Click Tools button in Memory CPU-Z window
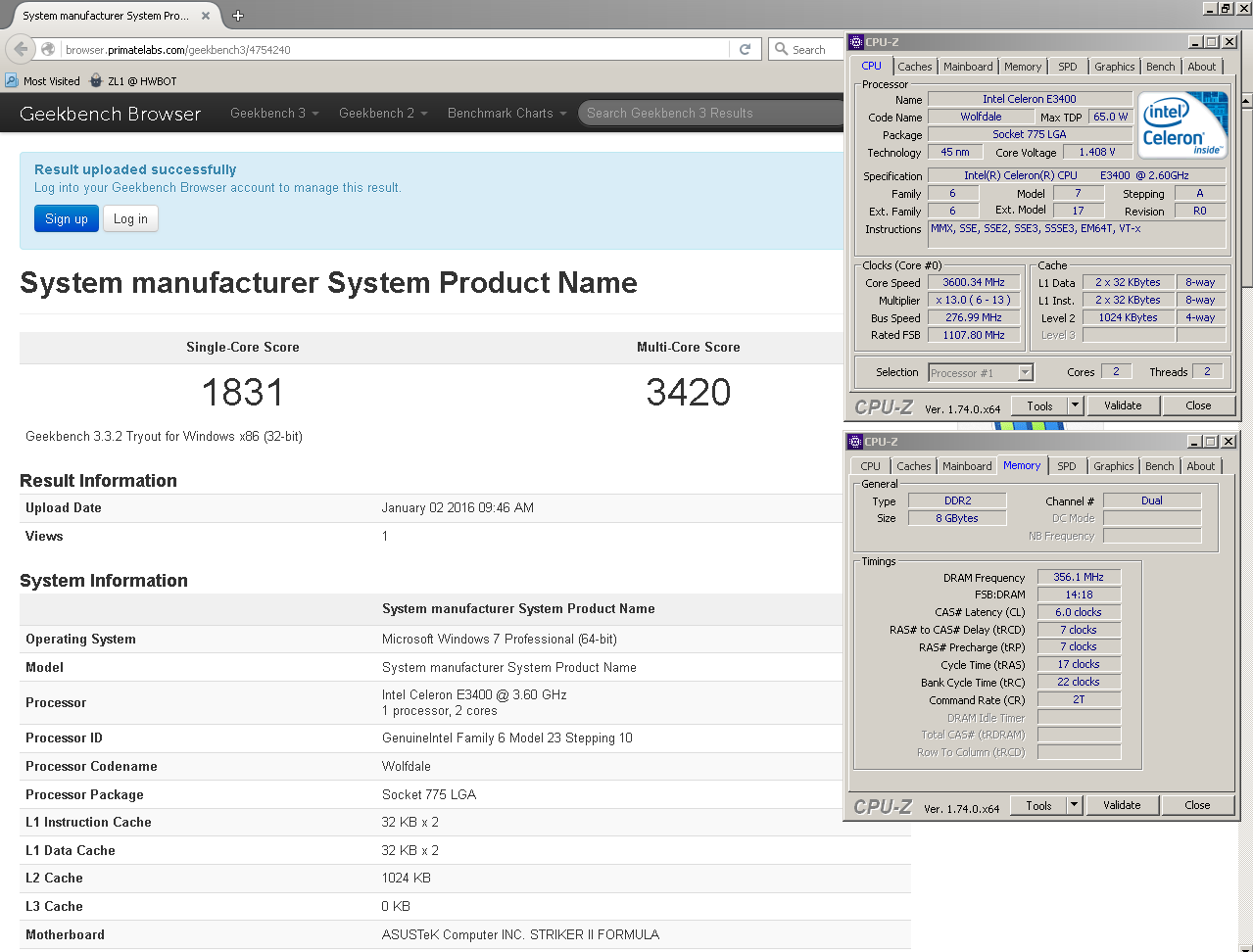Viewport: 1253px width, 952px height. (x=1038, y=805)
